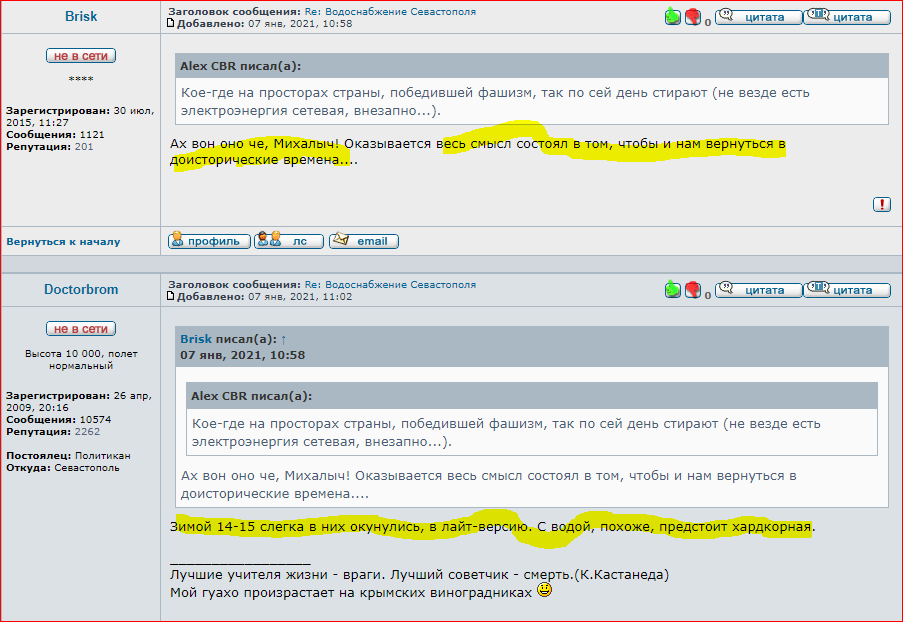The width and height of the screenshot is (903, 622).
Task: Click Doctorbrom's rank text Высота 10 000
Action: point(81,359)
